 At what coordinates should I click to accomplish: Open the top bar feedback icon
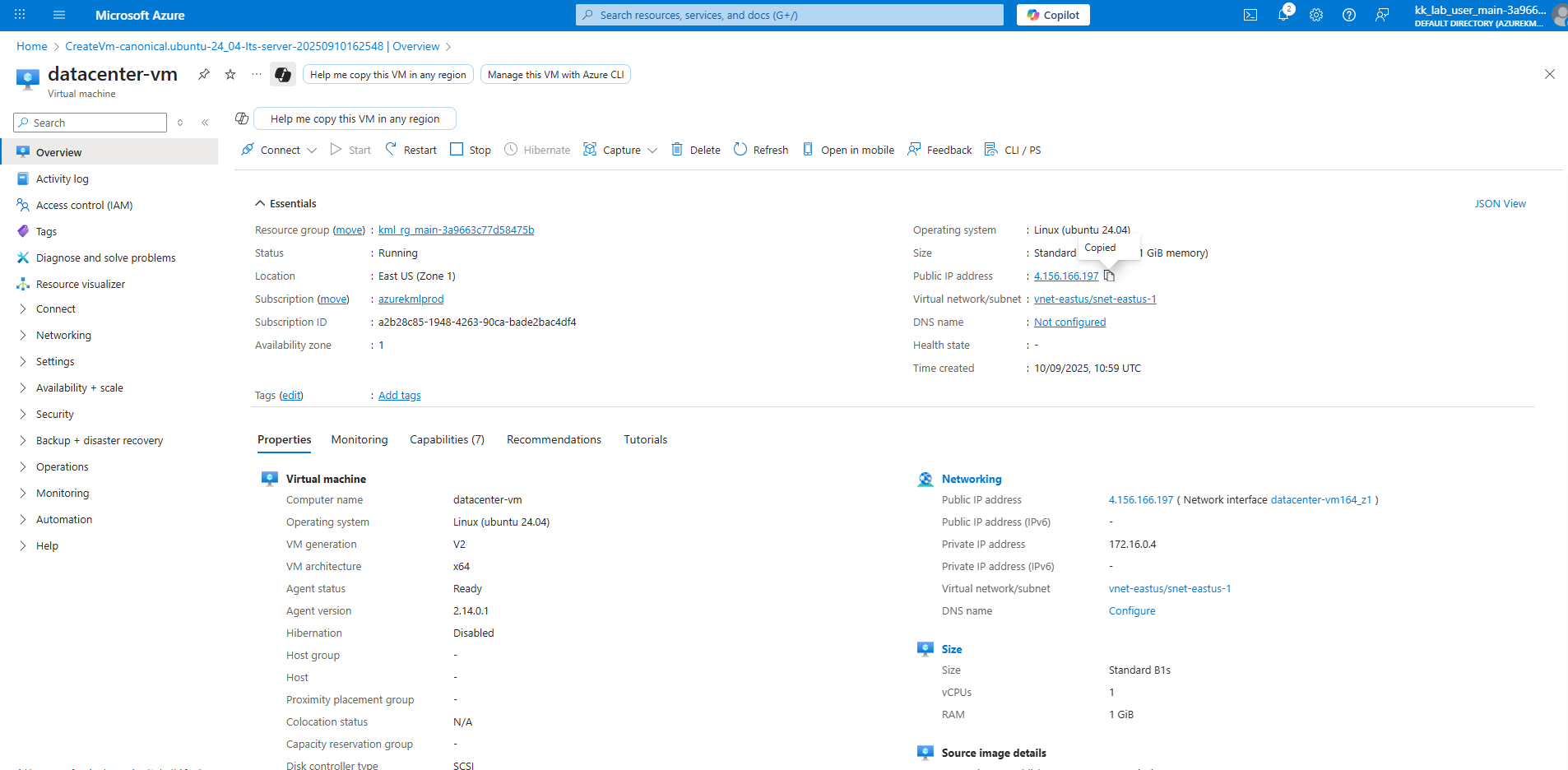tap(1382, 15)
